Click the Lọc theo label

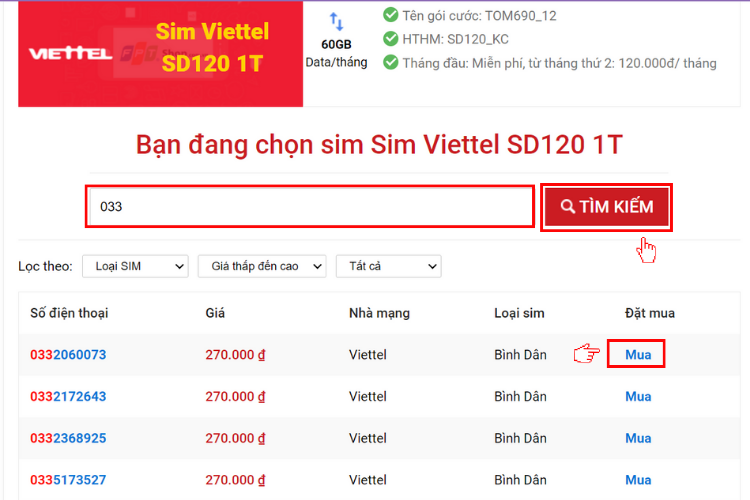tap(45, 266)
